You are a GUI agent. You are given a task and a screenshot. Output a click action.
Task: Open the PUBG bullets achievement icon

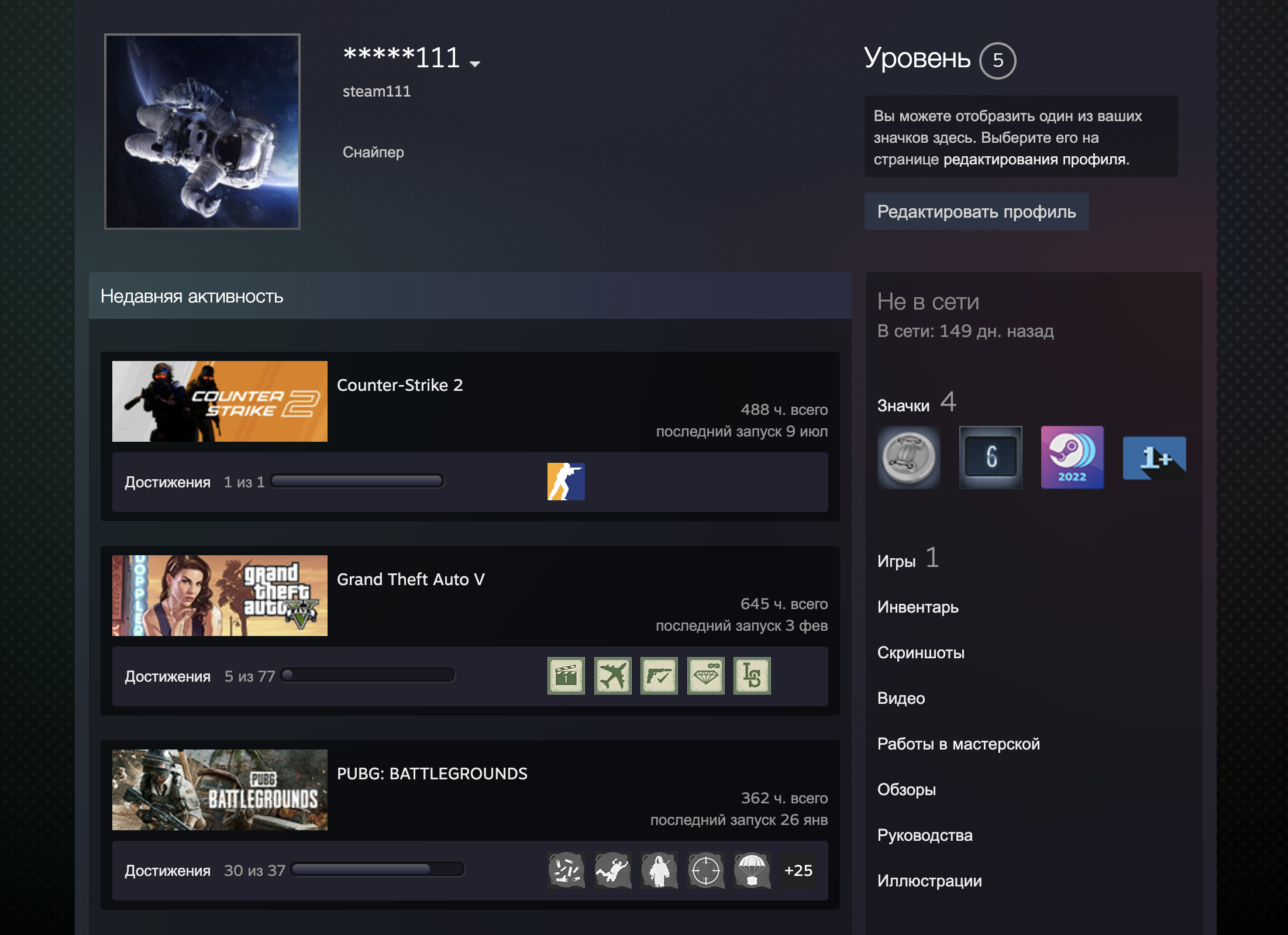[566, 870]
